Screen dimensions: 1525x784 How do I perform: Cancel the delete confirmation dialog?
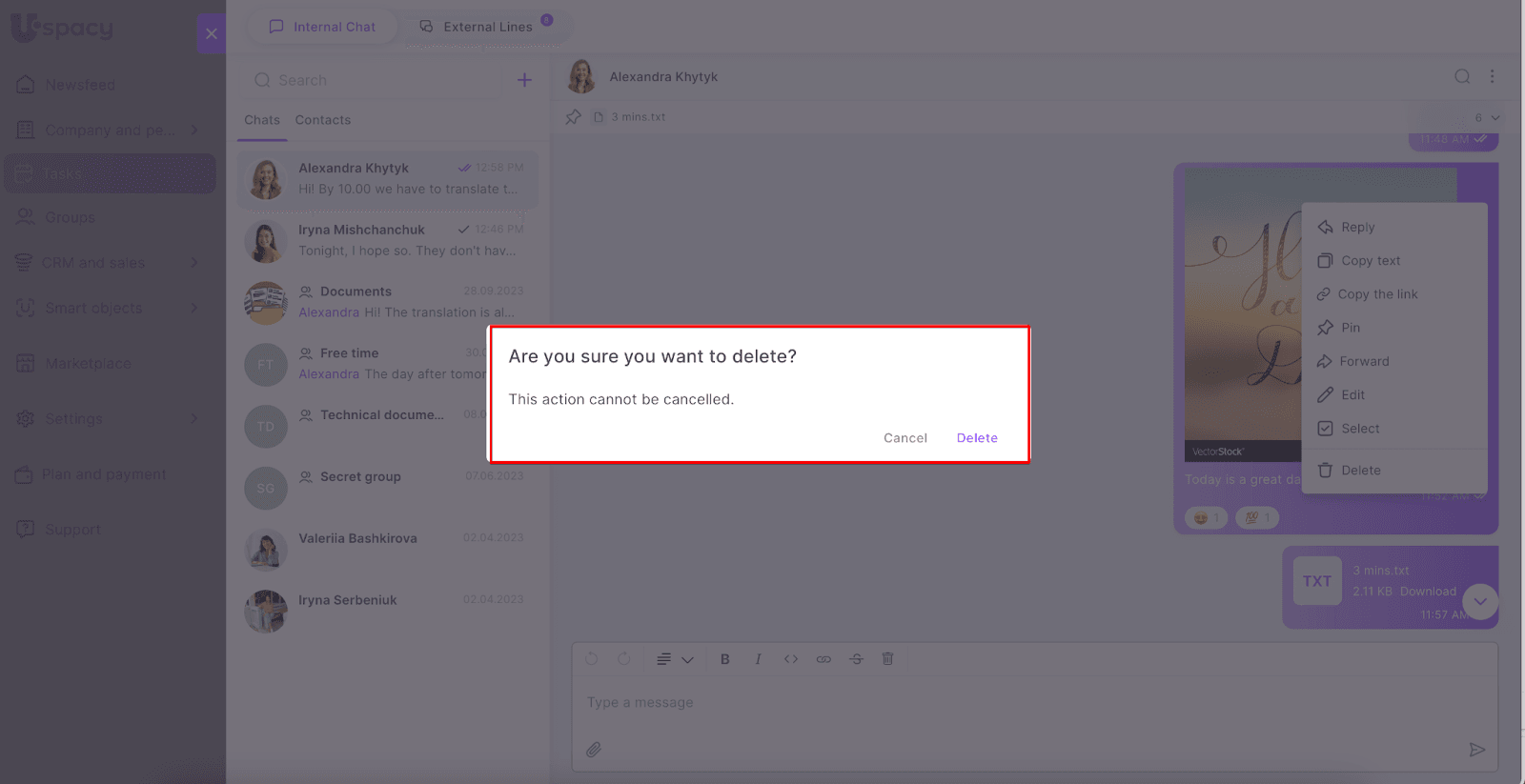click(905, 438)
